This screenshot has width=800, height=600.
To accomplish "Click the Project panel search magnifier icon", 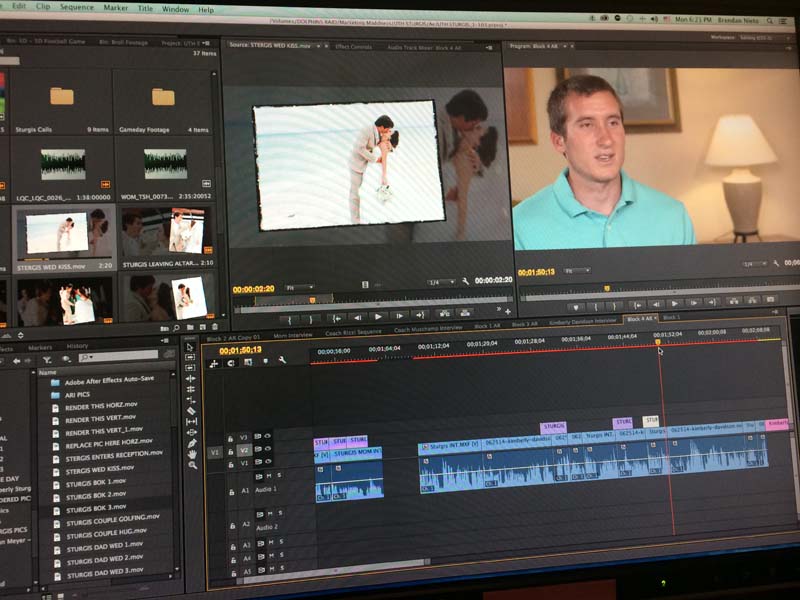I will [x=176, y=328].
